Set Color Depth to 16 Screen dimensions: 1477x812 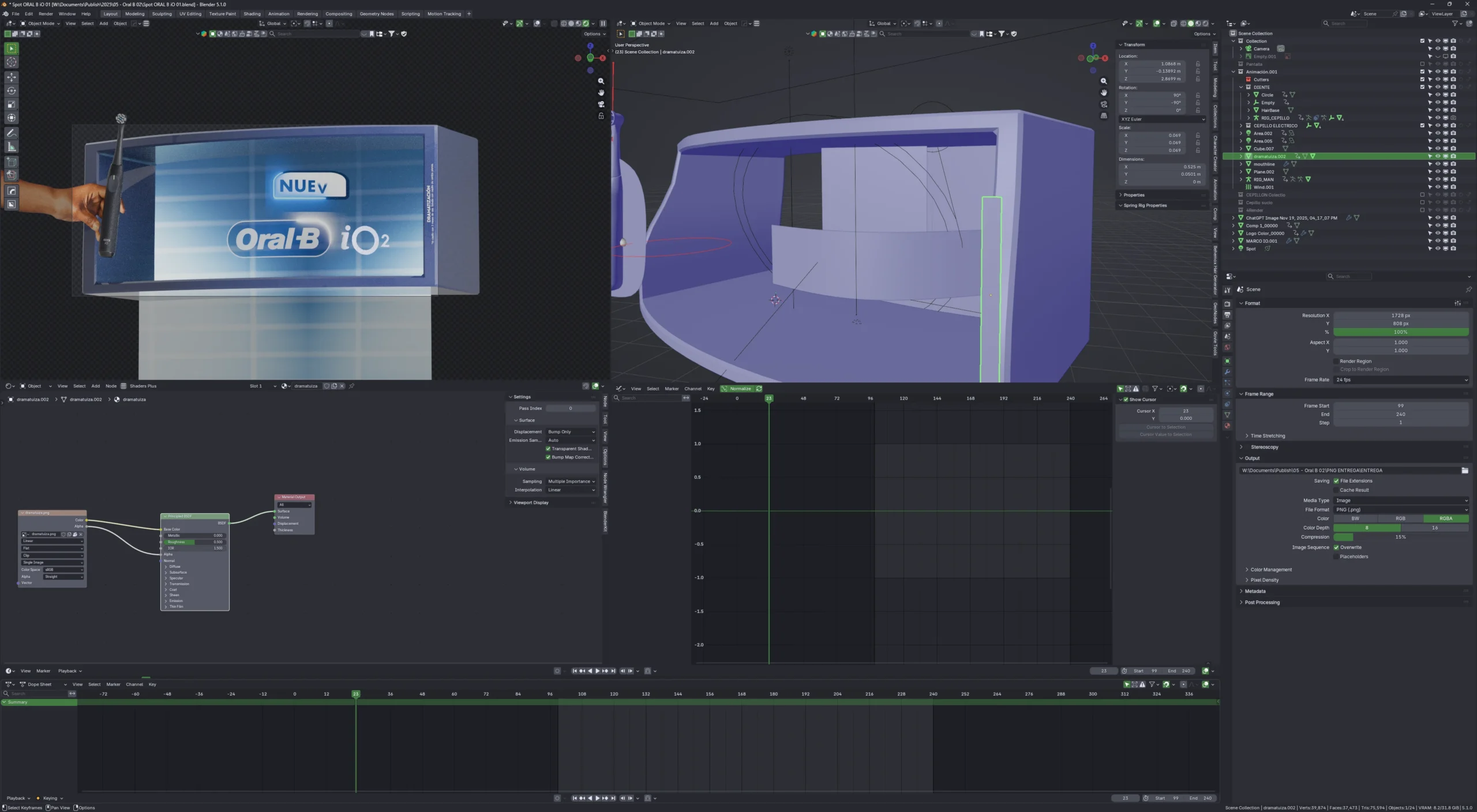[x=1435, y=528]
